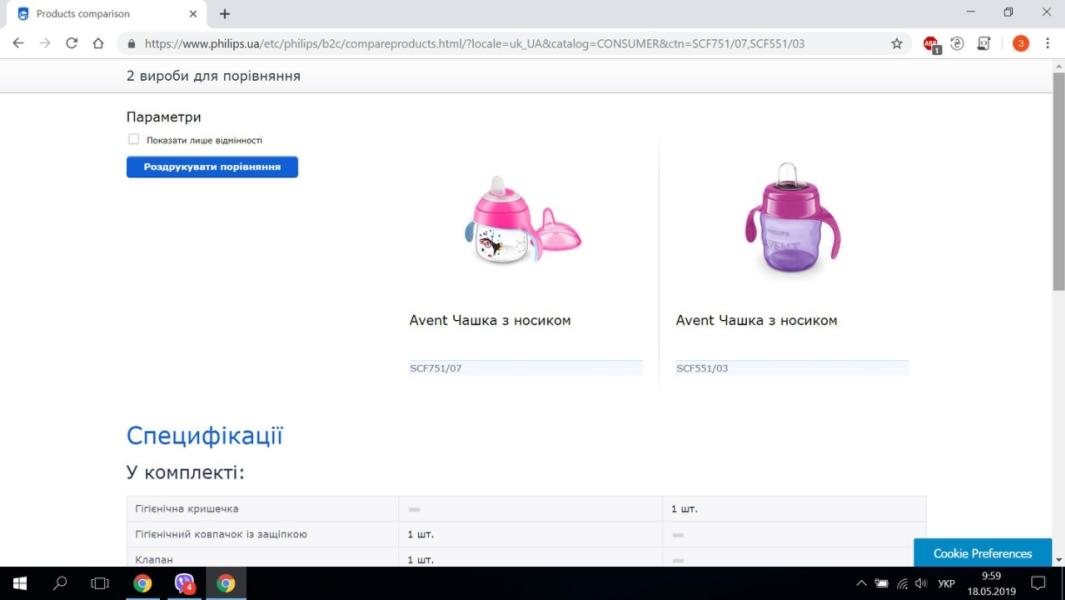Open Cookie Preferences
Image resolution: width=1065 pixels, height=600 pixels.
tap(982, 553)
